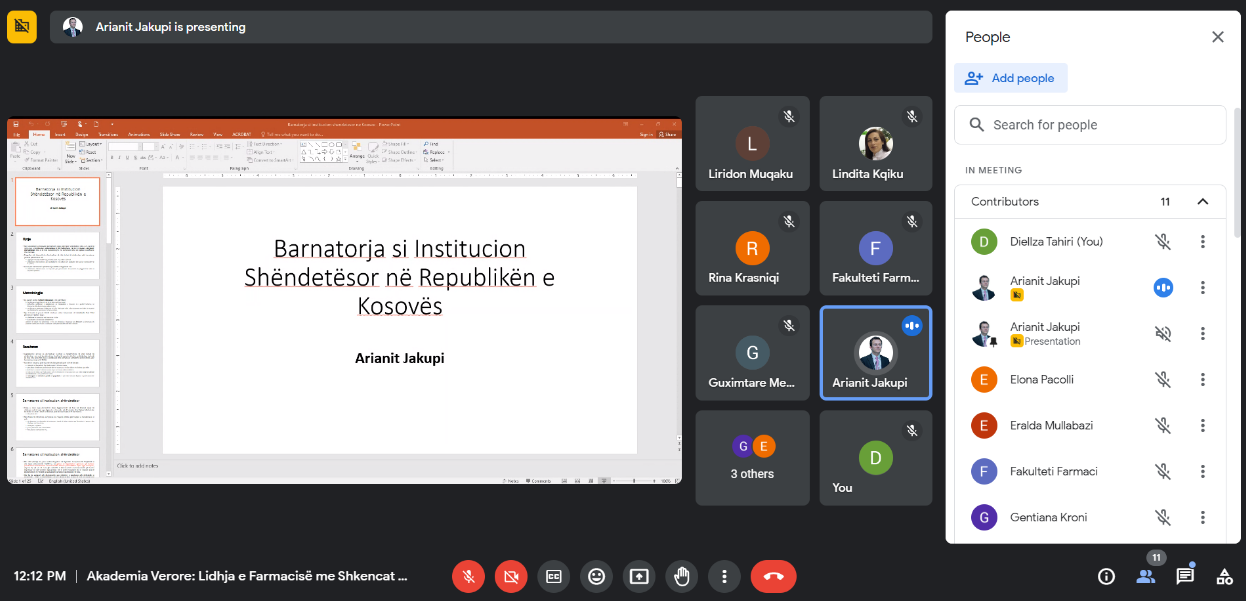Viewport: 1246px width, 601px height.
Task: Open the meeting details info icon
Action: [x=1106, y=576]
